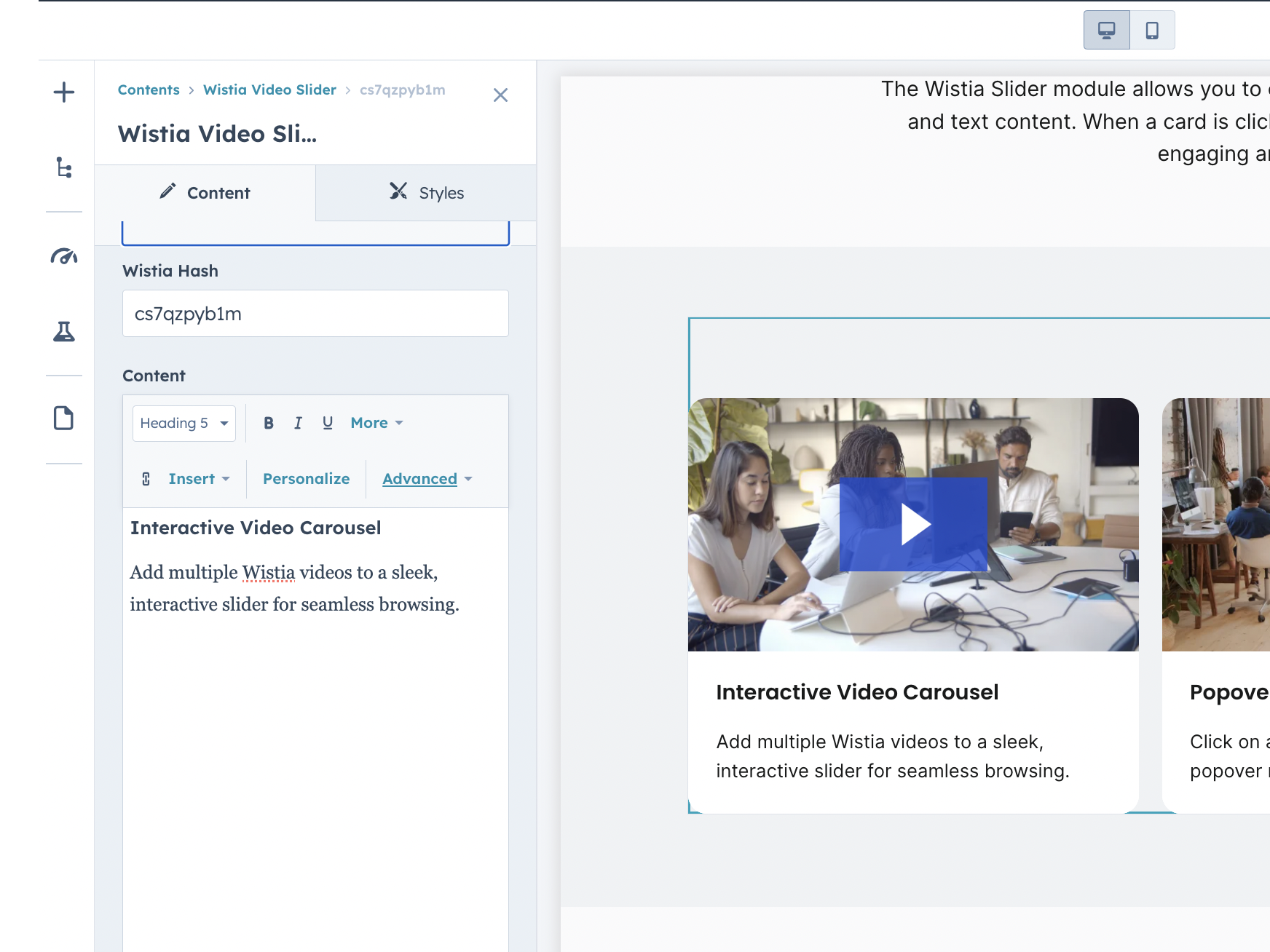Click the Personalize button
The image size is (1270, 952).
coord(306,479)
